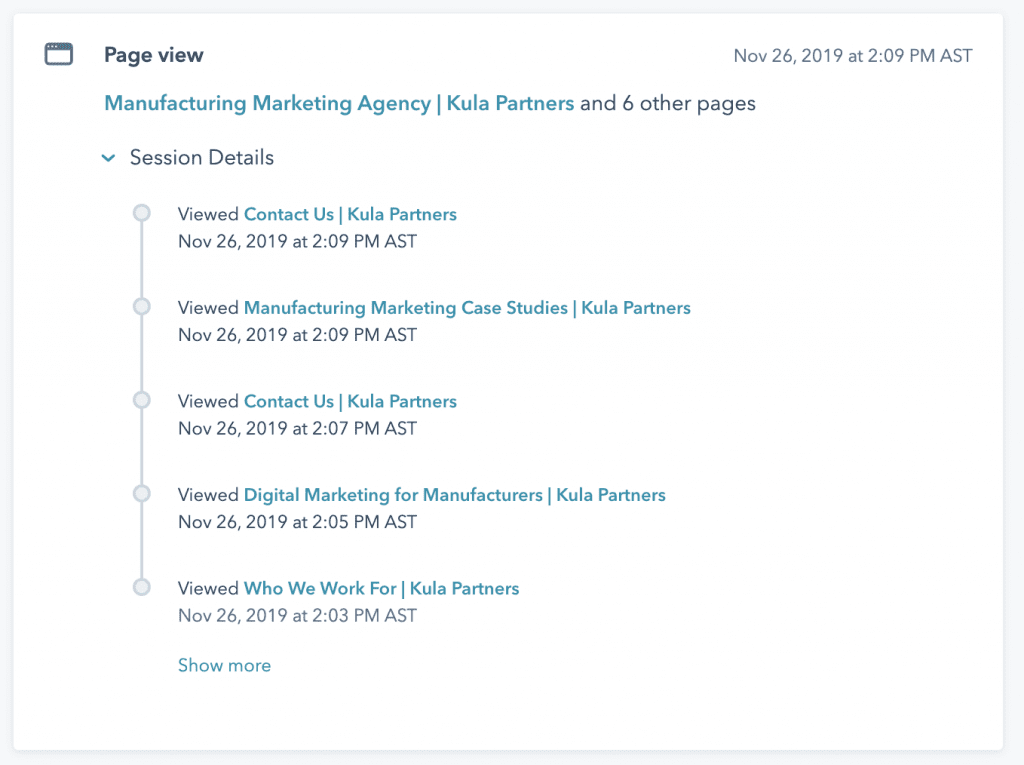Screen dimensions: 1024x765
Task: Click the 'and 6 other pages' text
Action: coord(667,103)
